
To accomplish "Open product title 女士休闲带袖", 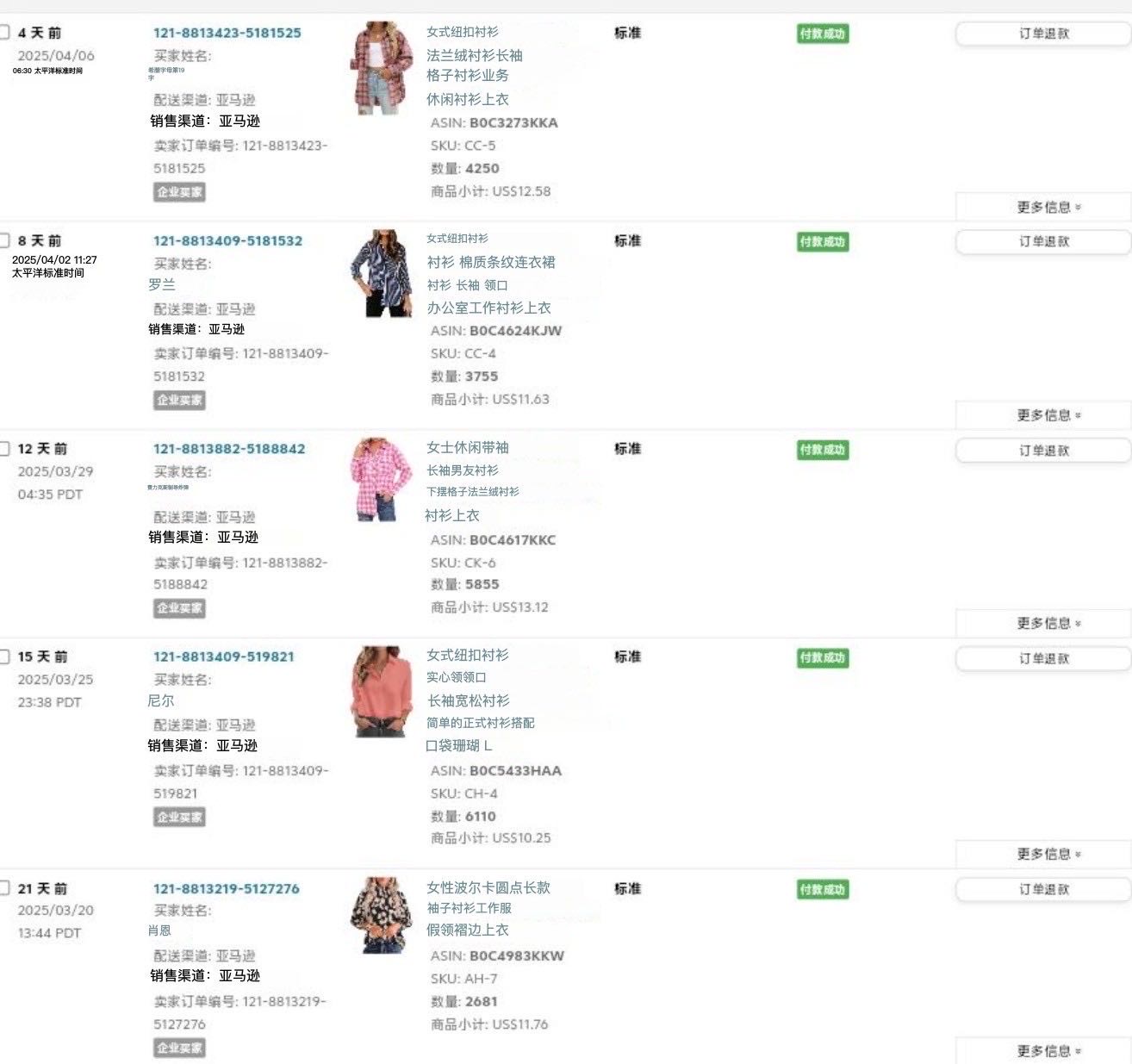I will click(x=468, y=447).
